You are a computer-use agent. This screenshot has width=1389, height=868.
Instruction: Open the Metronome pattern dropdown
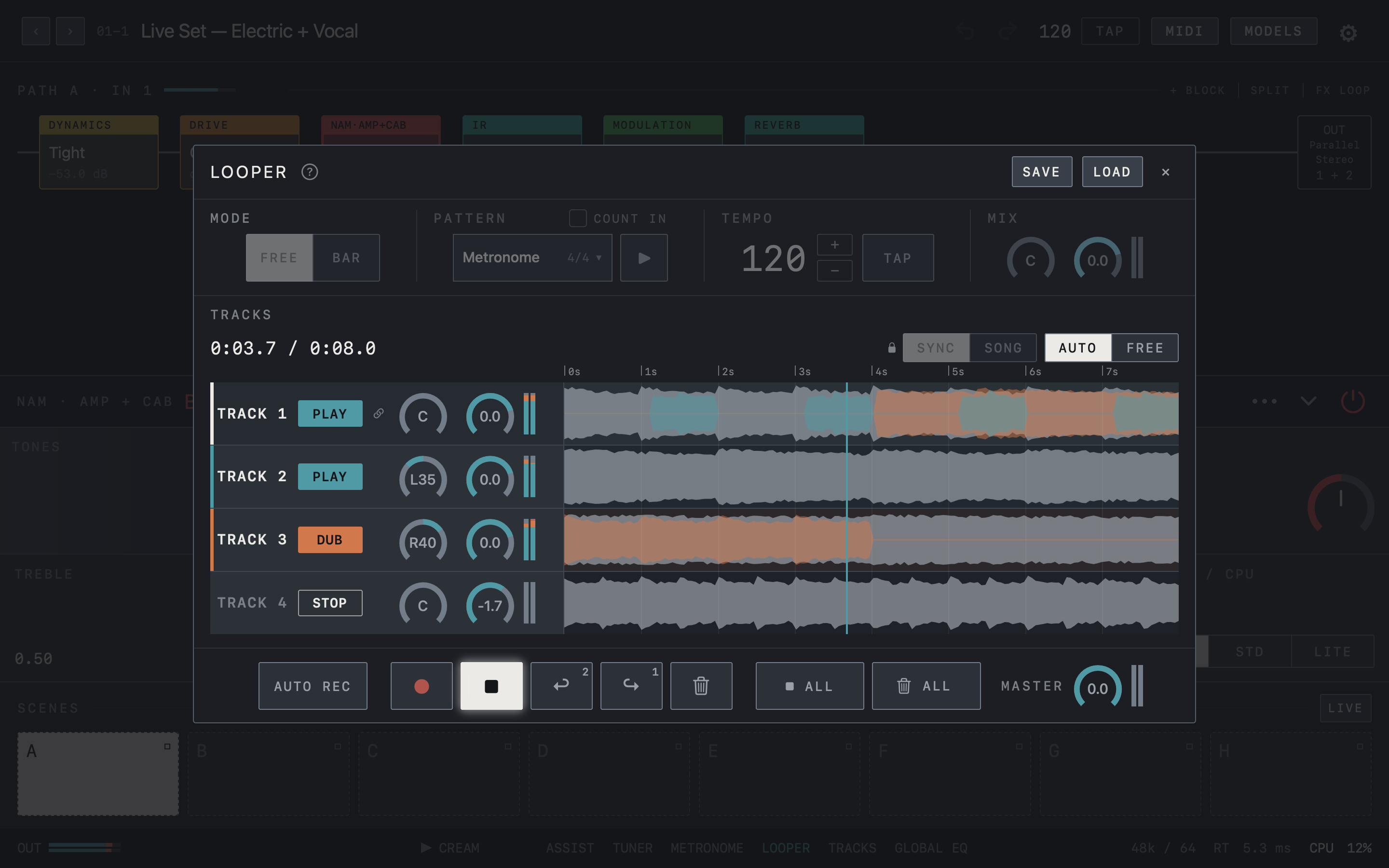pos(532,258)
